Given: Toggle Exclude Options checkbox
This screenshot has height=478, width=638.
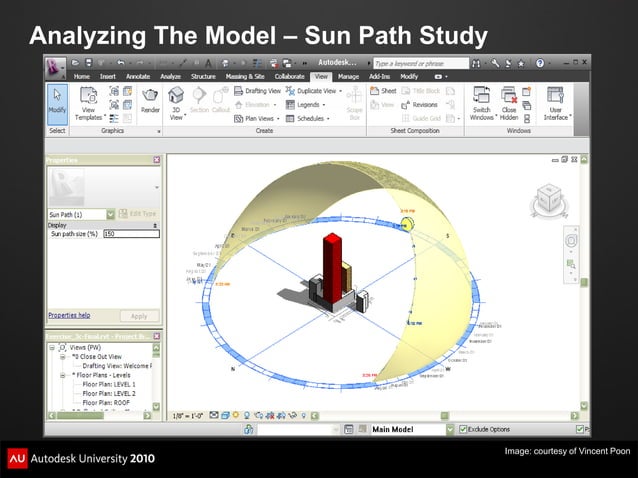Looking at the screenshot, I should (463, 429).
